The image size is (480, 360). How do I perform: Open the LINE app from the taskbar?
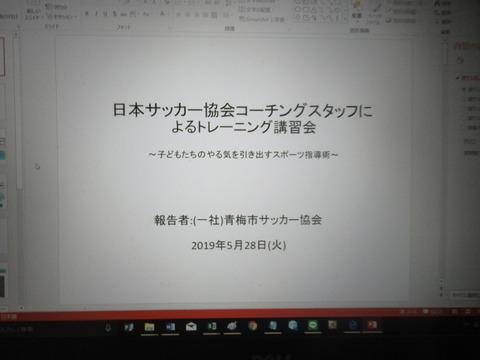pos(312,325)
